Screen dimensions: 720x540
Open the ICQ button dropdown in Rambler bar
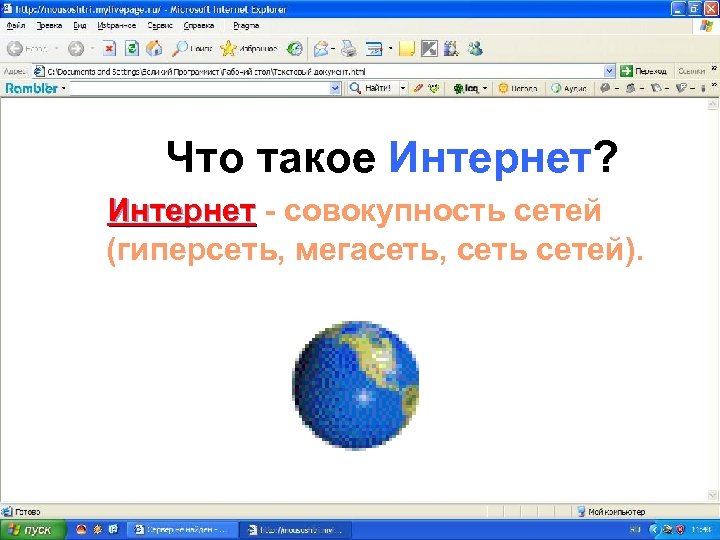click(x=484, y=88)
